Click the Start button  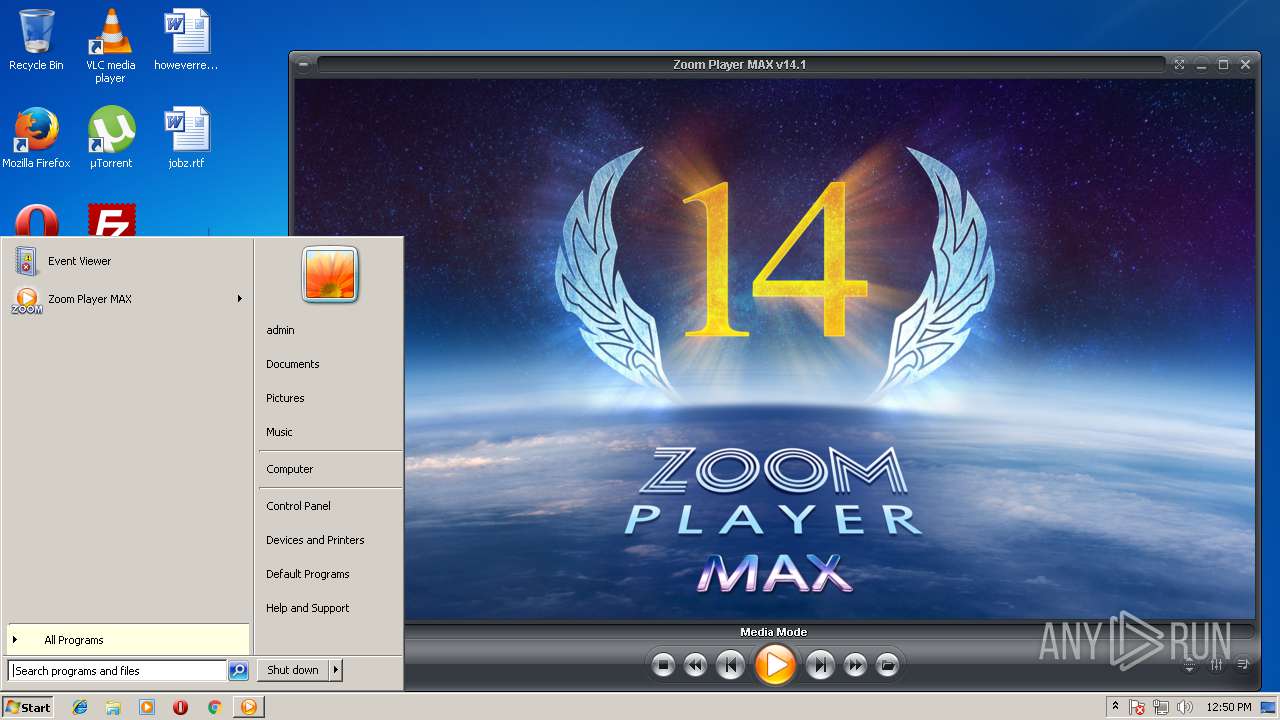point(28,707)
